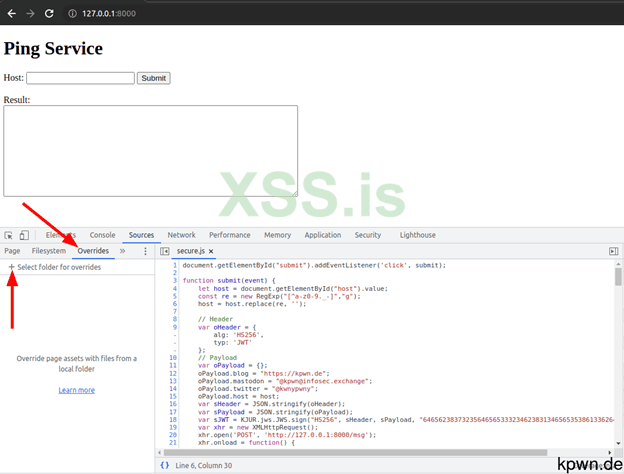Pretty print the source with braces icon
This screenshot has height=474, width=624.
point(164,465)
